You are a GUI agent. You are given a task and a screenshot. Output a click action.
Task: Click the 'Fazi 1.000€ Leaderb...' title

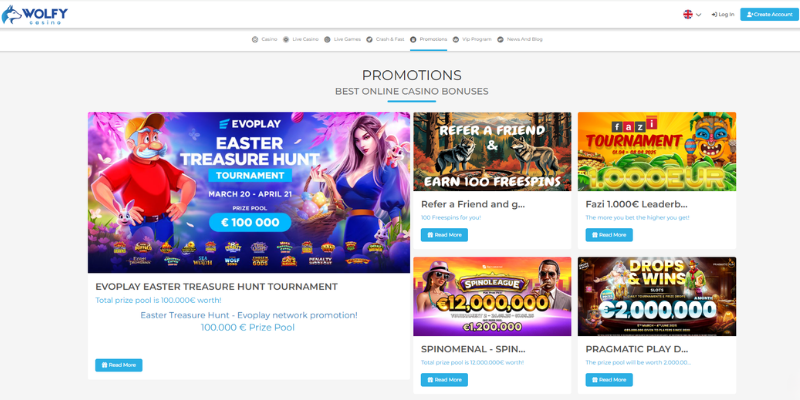coord(636,205)
